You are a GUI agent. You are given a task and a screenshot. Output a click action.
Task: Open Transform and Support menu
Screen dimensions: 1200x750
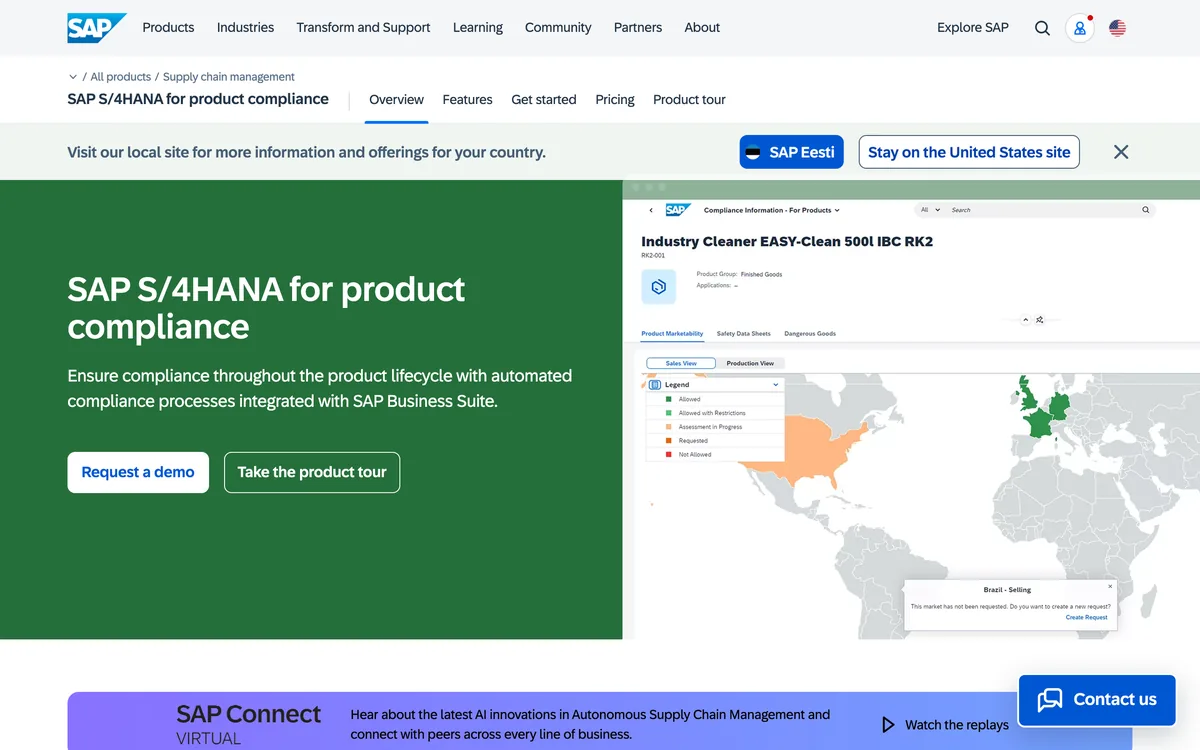(x=363, y=28)
